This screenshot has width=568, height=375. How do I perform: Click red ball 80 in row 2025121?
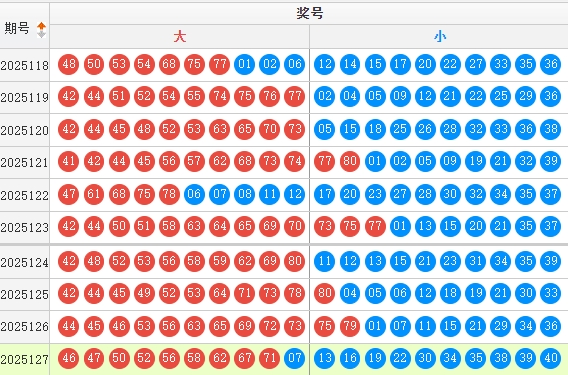[350, 161]
